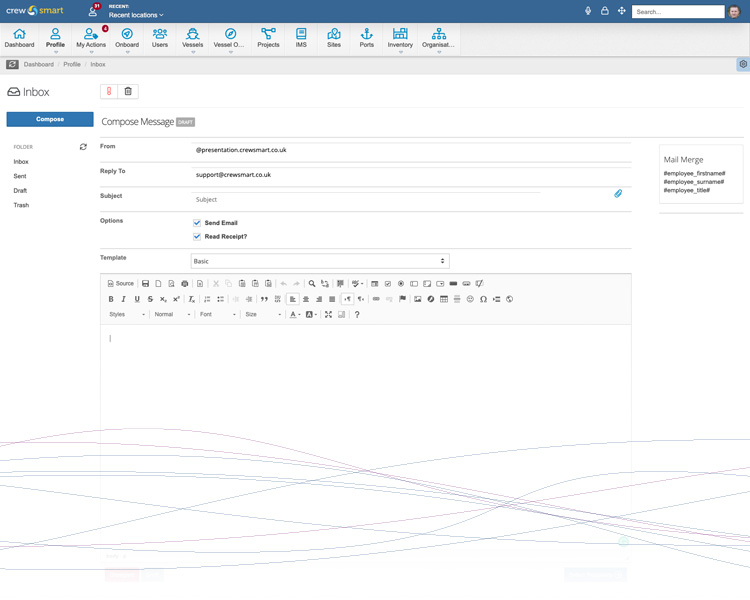
Task: Open the Recent locations dropdown
Action: 136,15
